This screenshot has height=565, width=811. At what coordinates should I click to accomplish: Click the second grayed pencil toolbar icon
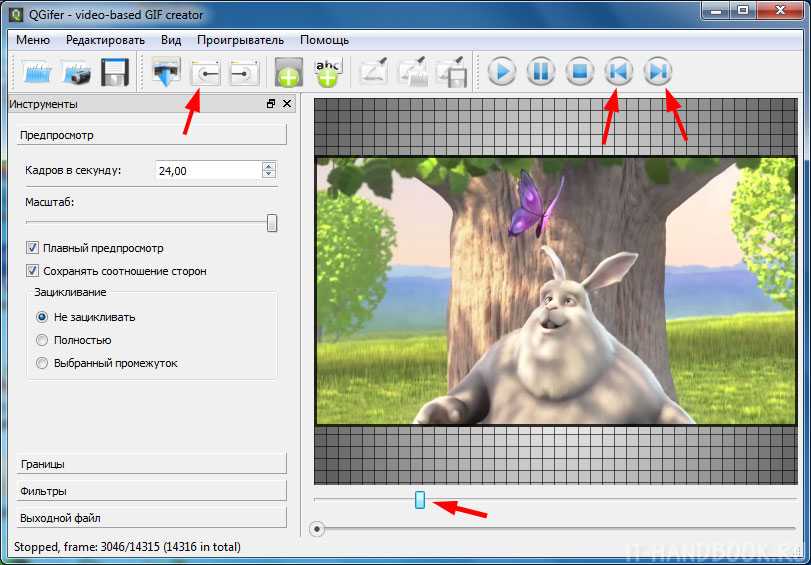coord(412,71)
